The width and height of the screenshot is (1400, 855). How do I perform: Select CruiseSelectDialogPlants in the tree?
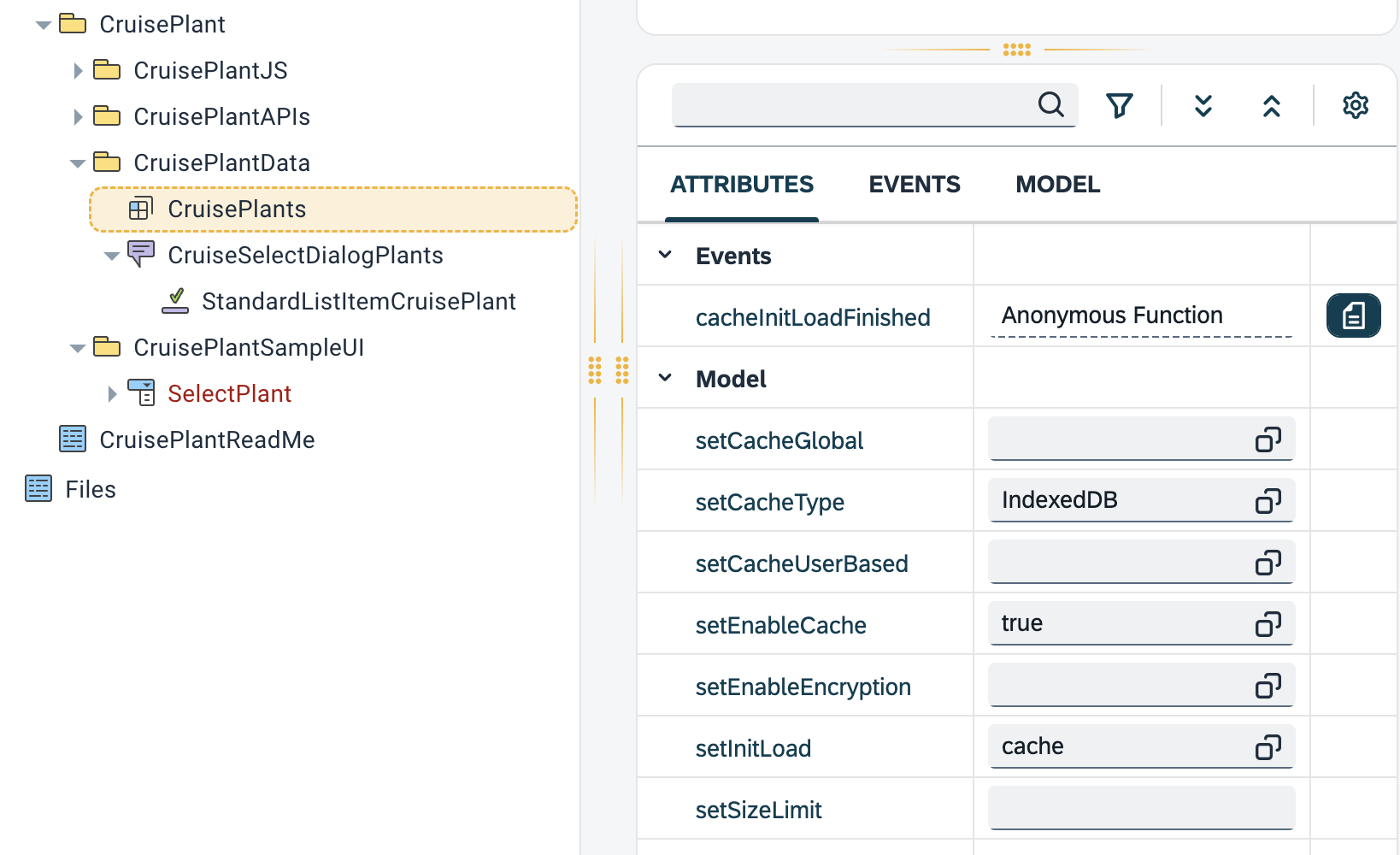[305, 256]
